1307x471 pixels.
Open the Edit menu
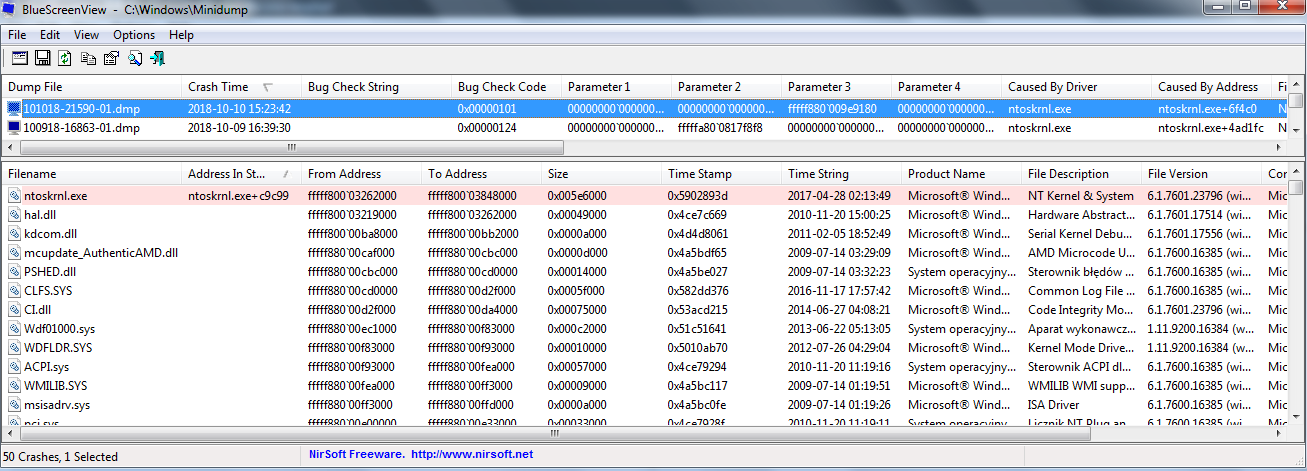pyautogui.click(x=50, y=35)
